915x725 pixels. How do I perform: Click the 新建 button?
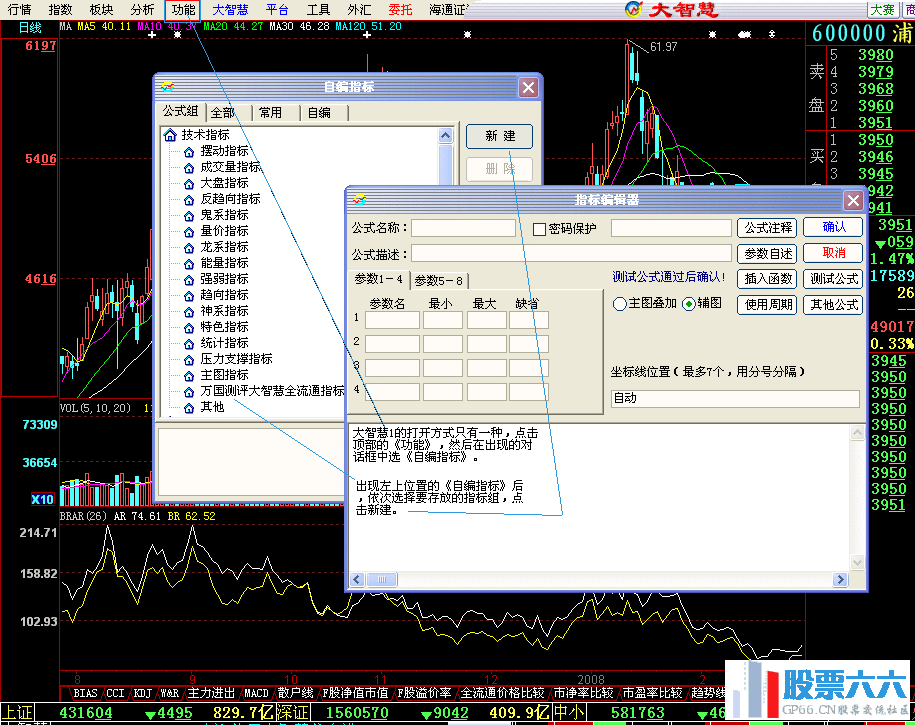[x=499, y=136]
